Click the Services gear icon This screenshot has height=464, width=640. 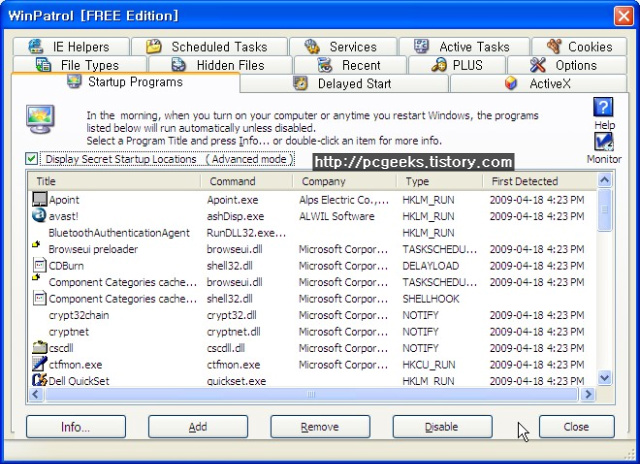coord(312,47)
